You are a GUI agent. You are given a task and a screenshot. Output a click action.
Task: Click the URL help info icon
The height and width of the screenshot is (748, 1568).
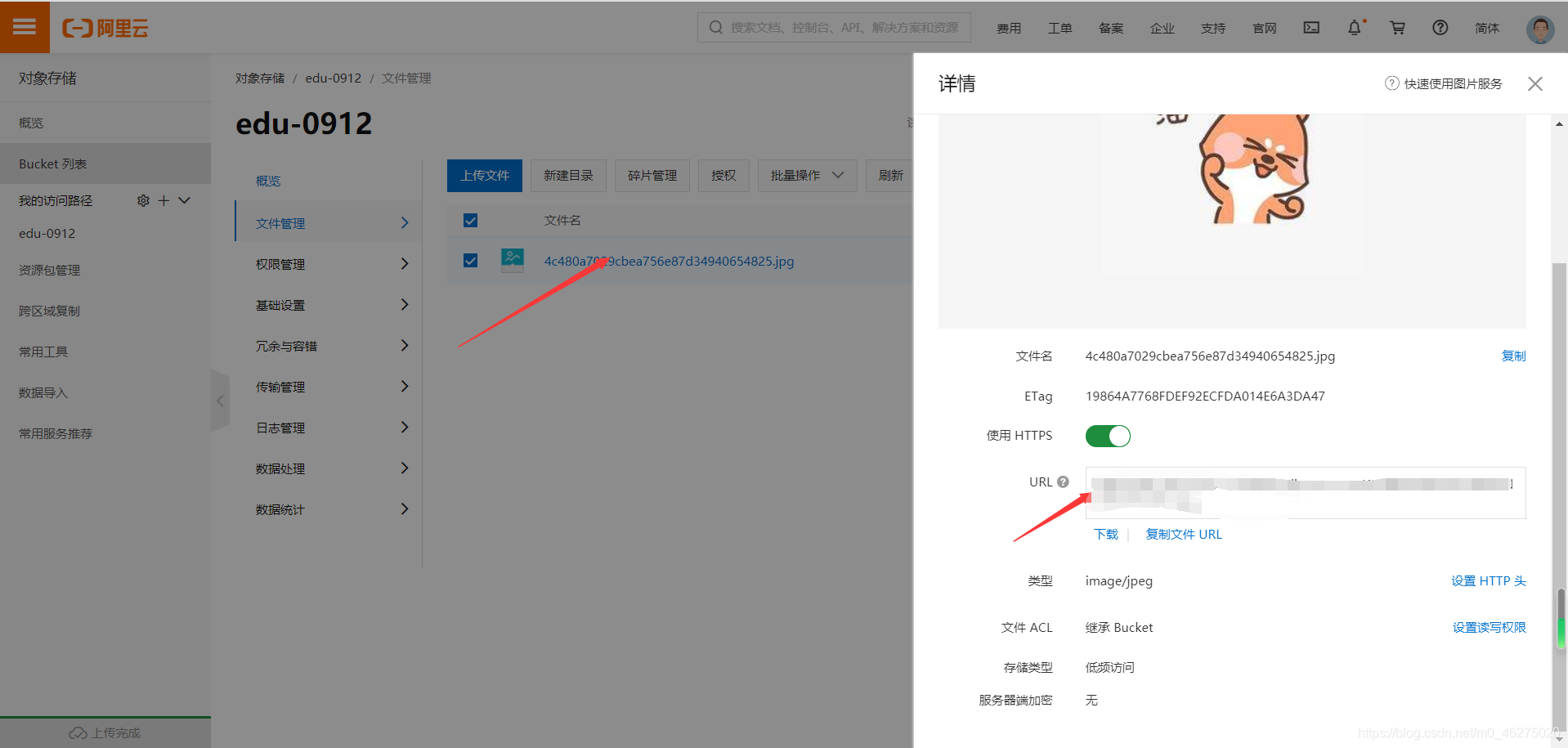tap(1063, 481)
